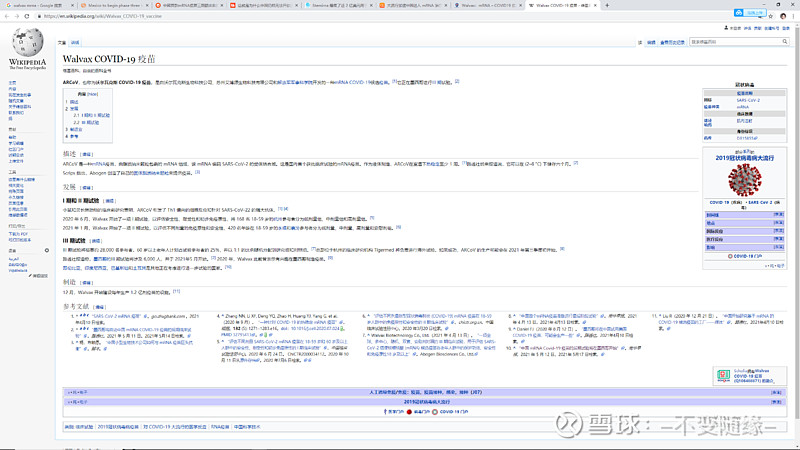The height and width of the screenshot is (450, 800).
Task: Switch to the 'Walvax: mRNA - COVID19' tab
Action: (488, 5)
